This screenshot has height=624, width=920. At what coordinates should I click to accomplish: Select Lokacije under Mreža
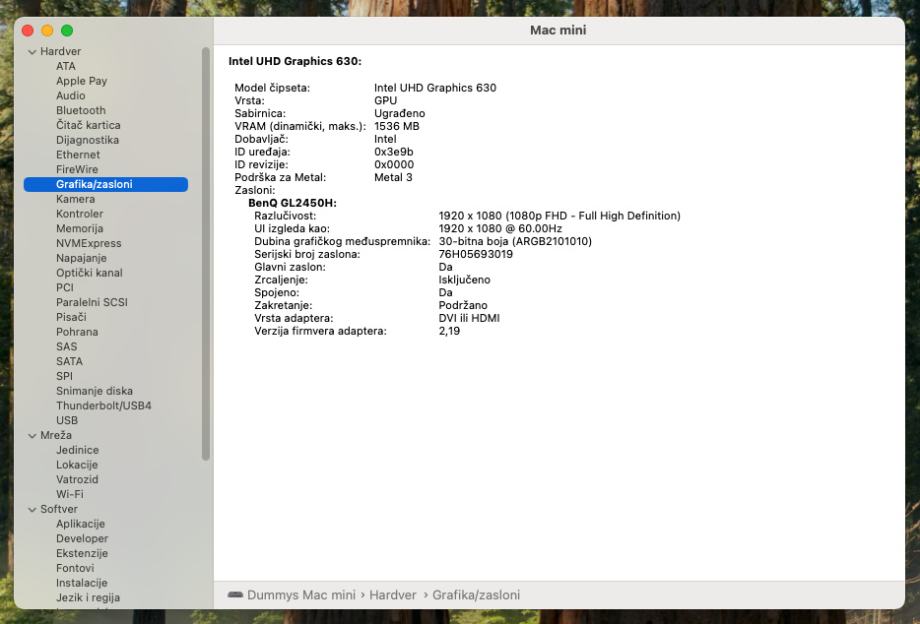[x=77, y=464]
